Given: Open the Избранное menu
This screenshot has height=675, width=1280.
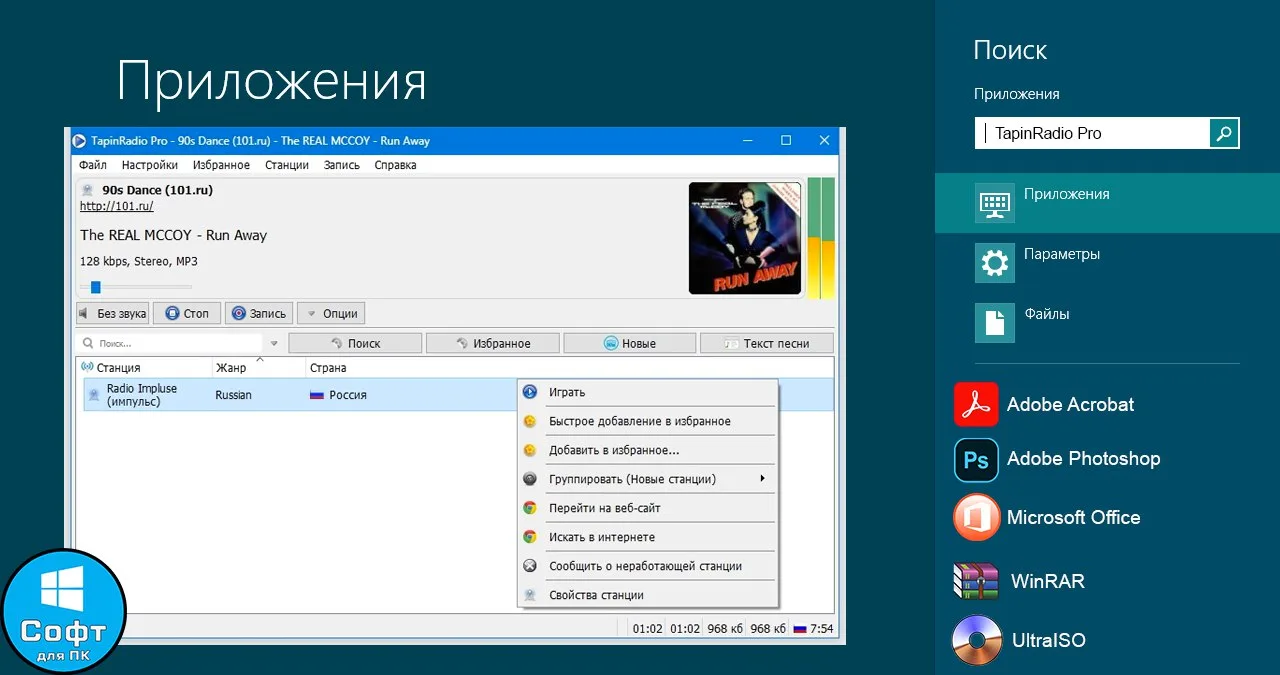Looking at the screenshot, I should point(222,165).
